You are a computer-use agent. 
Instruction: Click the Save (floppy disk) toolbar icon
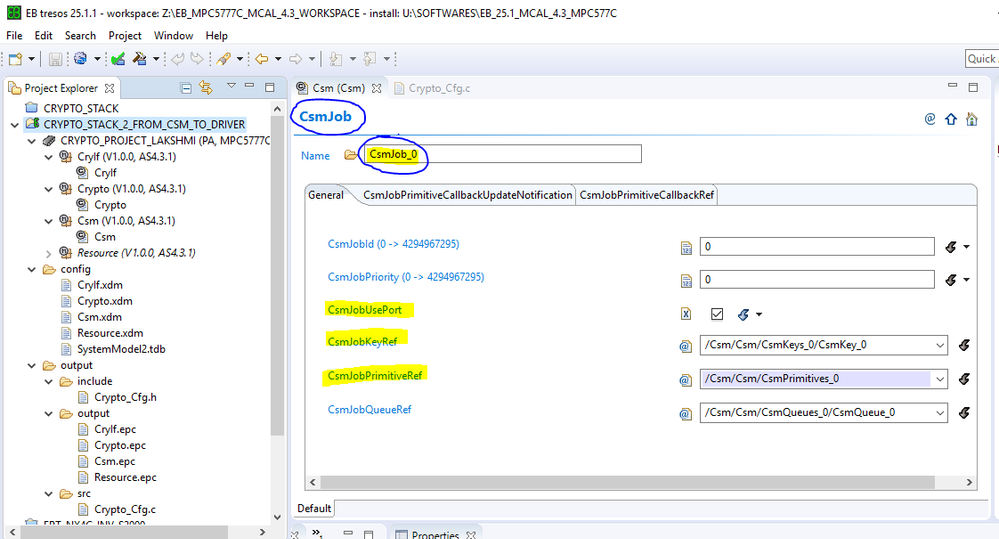[x=55, y=59]
